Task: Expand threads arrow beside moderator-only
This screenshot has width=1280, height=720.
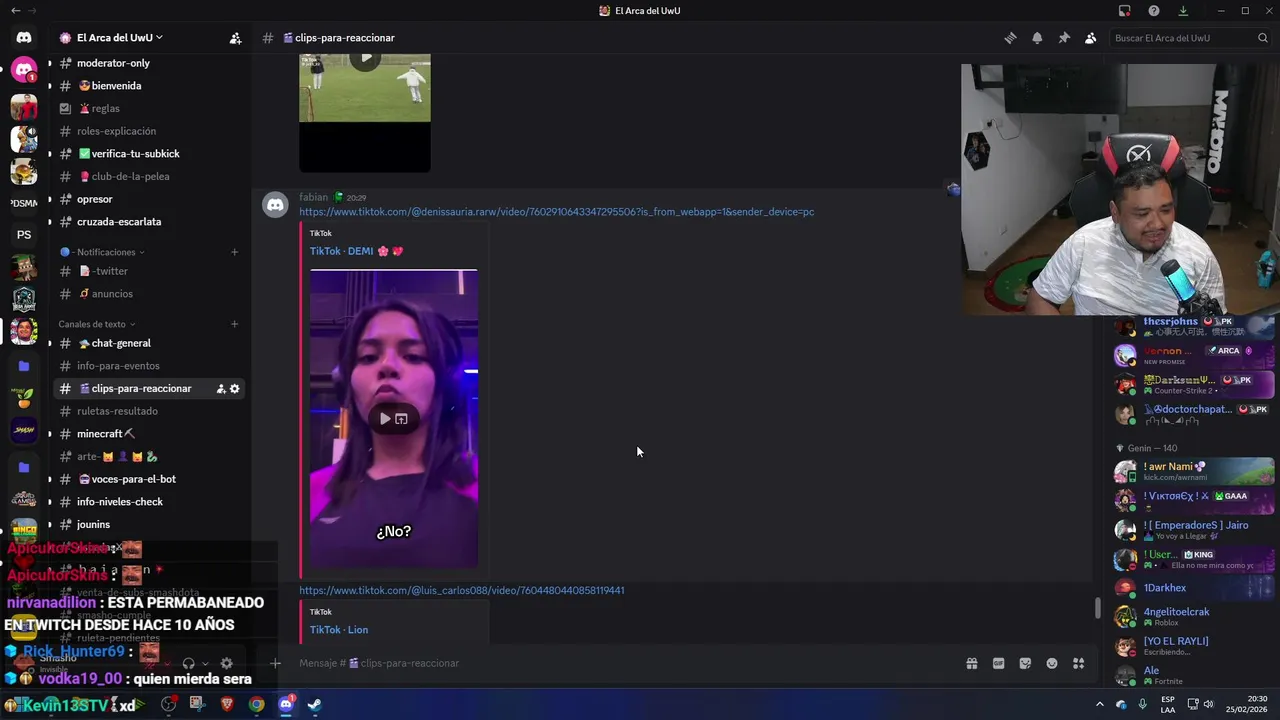Action: tap(49, 63)
